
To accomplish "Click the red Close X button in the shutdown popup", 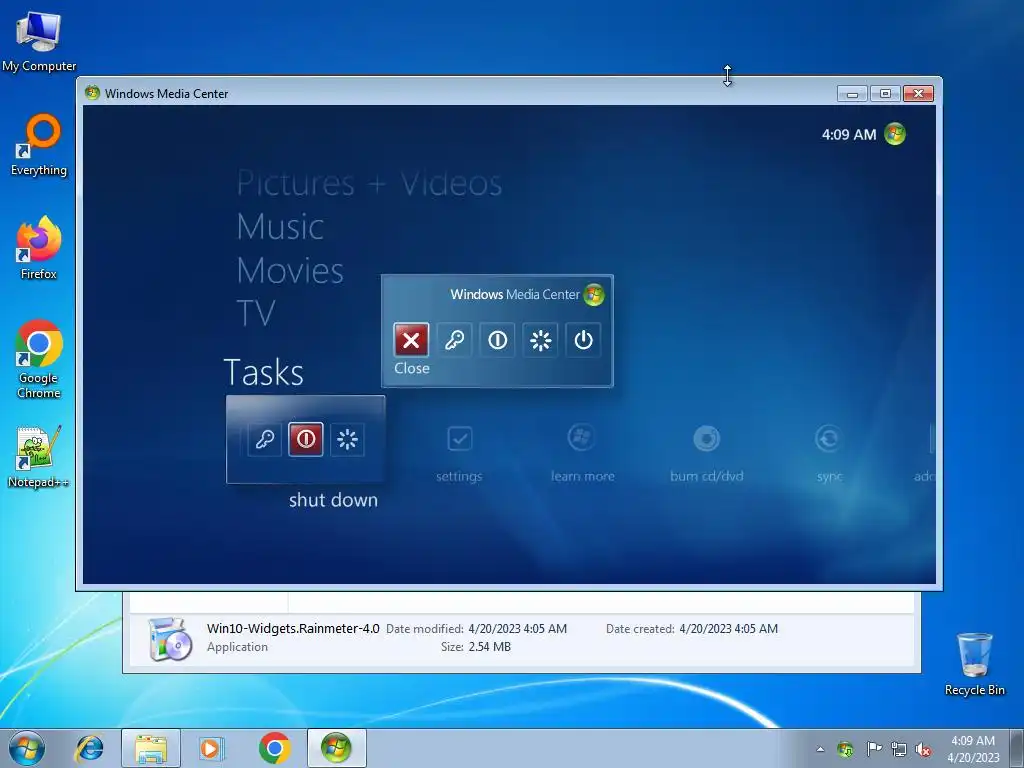I will click(411, 340).
